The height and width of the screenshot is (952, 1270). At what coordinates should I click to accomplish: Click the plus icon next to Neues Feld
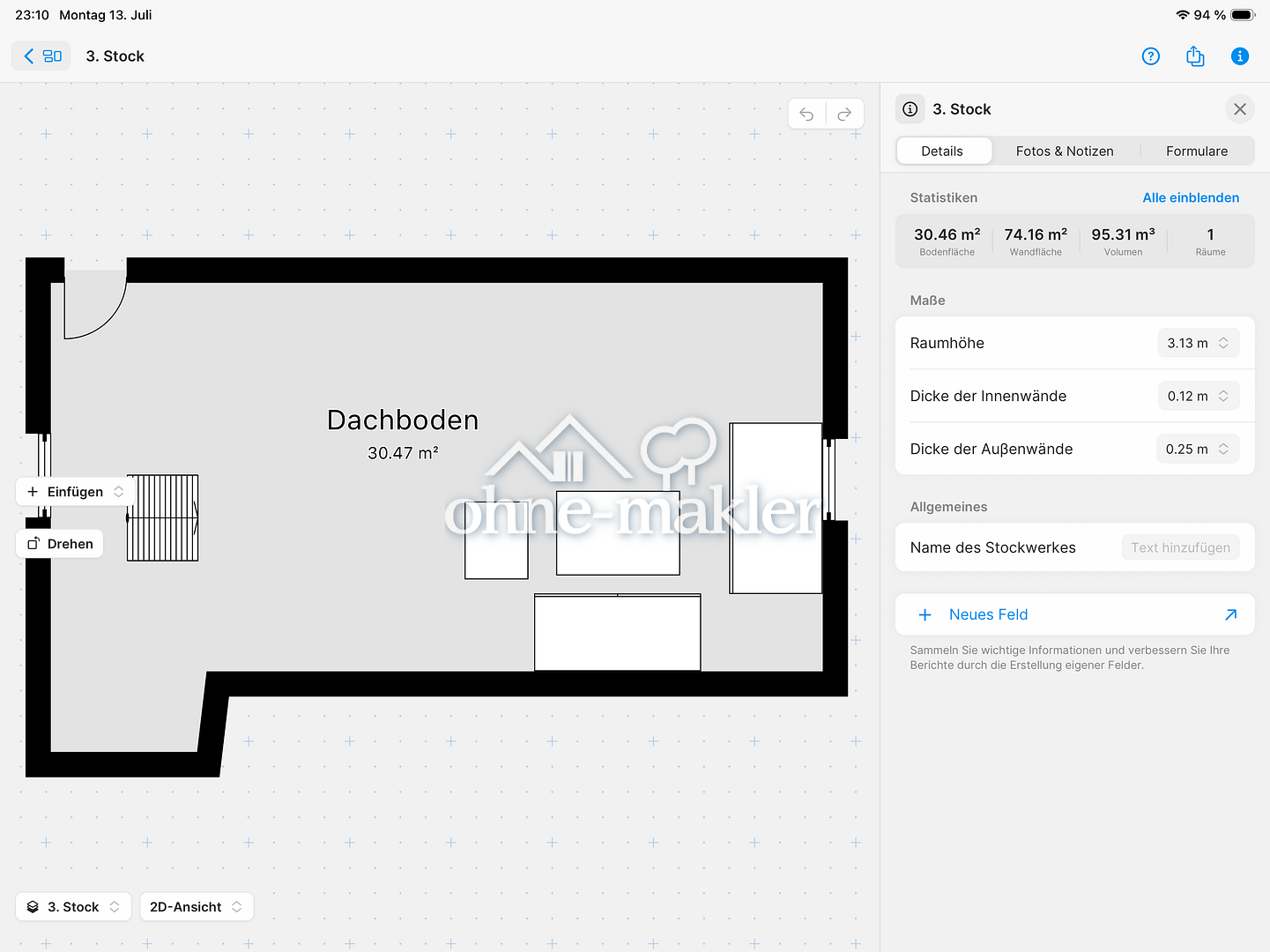click(x=925, y=614)
